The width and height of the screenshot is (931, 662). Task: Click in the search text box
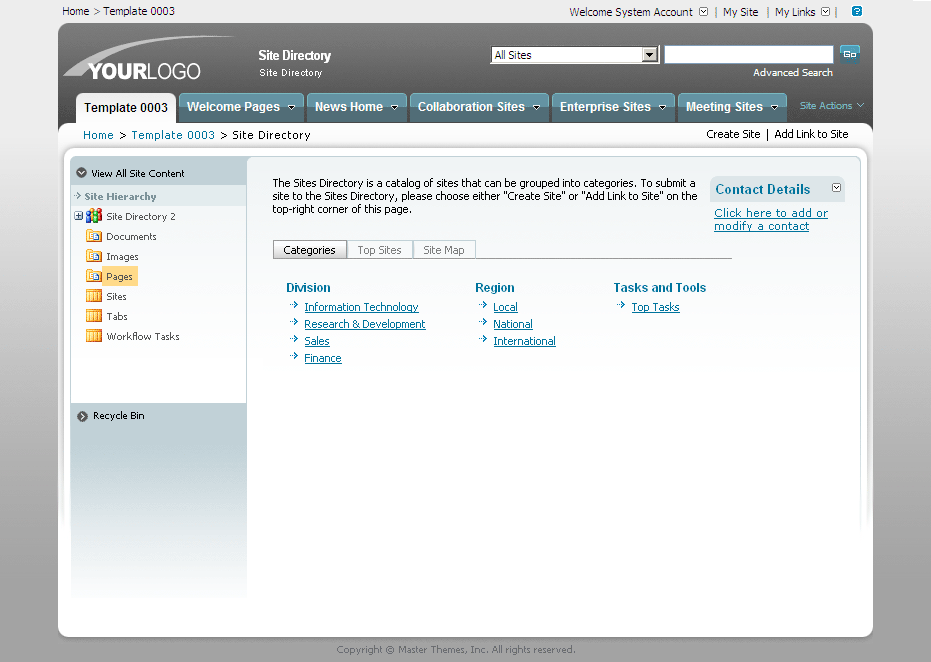pos(748,55)
